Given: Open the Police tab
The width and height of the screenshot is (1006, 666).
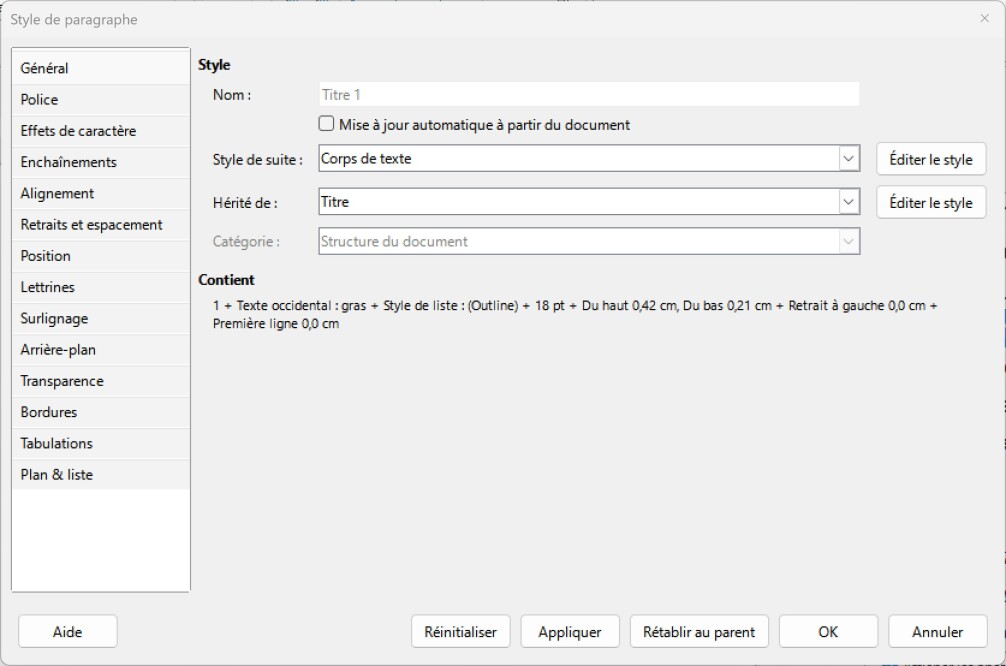Looking at the screenshot, I should [x=40, y=100].
